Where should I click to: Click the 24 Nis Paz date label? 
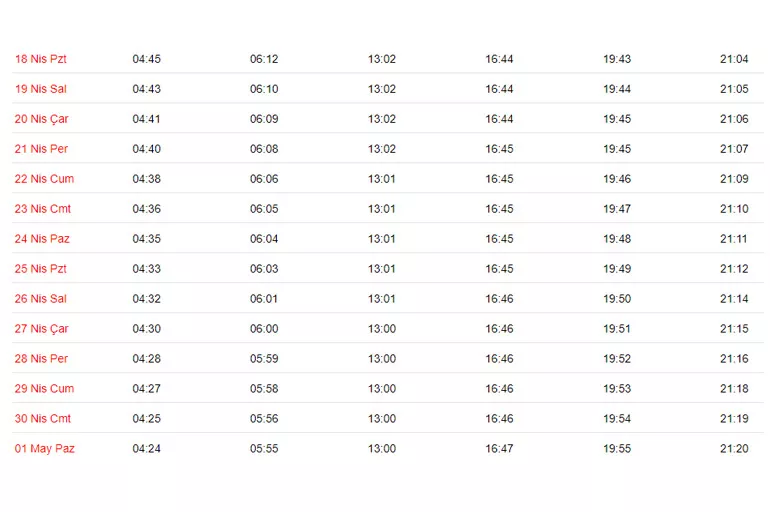coord(42,239)
